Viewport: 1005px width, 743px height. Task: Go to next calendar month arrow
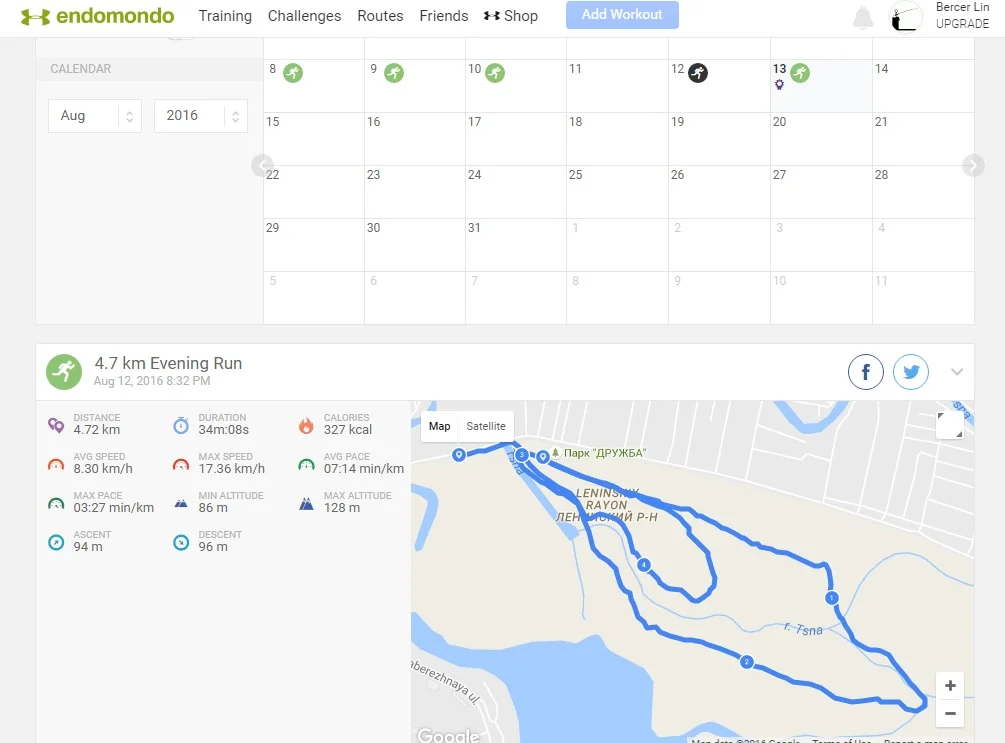[x=973, y=166]
